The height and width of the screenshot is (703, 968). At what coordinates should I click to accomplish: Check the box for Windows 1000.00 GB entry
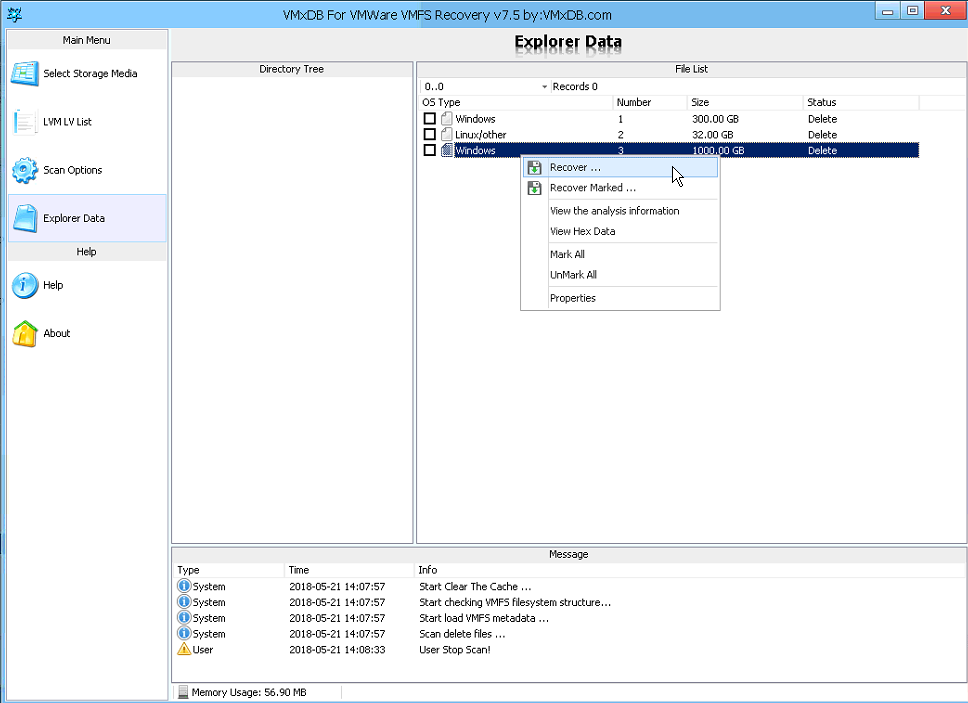[430, 150]
